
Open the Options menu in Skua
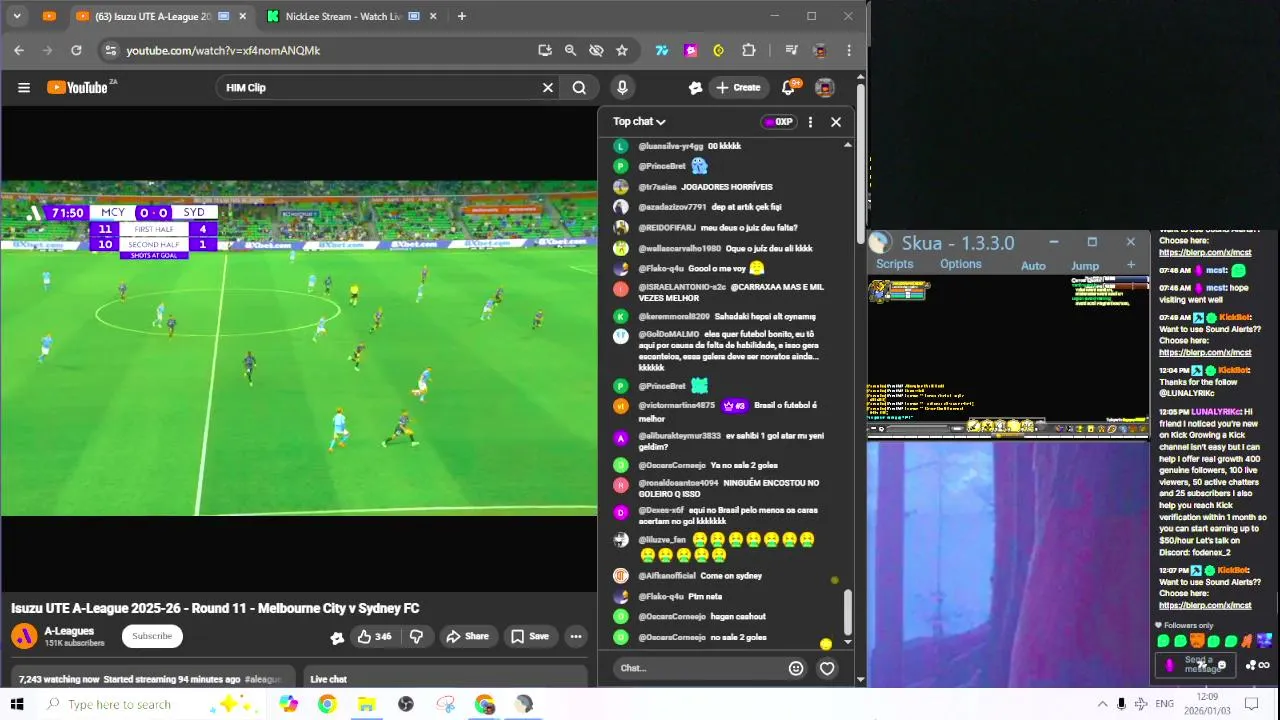(960, 264)
